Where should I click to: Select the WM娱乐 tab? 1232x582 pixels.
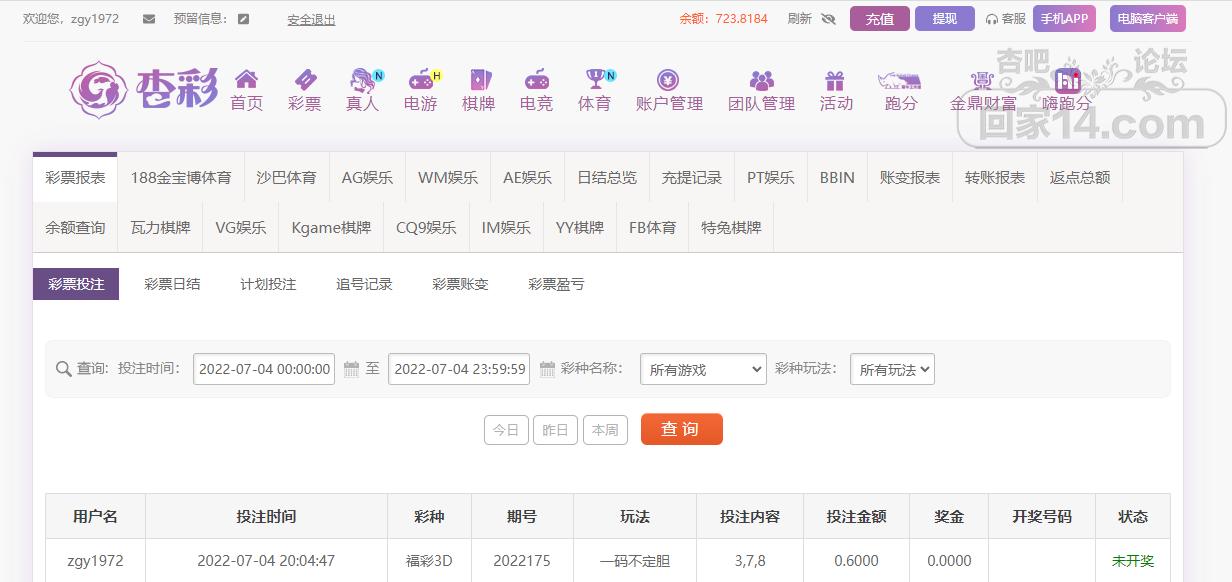click(448, 178)
